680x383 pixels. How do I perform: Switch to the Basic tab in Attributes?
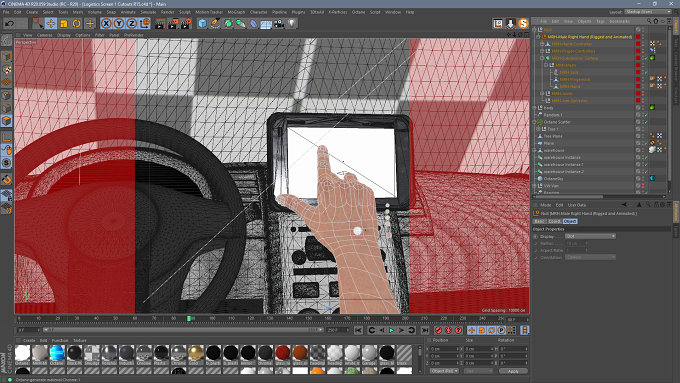tap(539, 221)
